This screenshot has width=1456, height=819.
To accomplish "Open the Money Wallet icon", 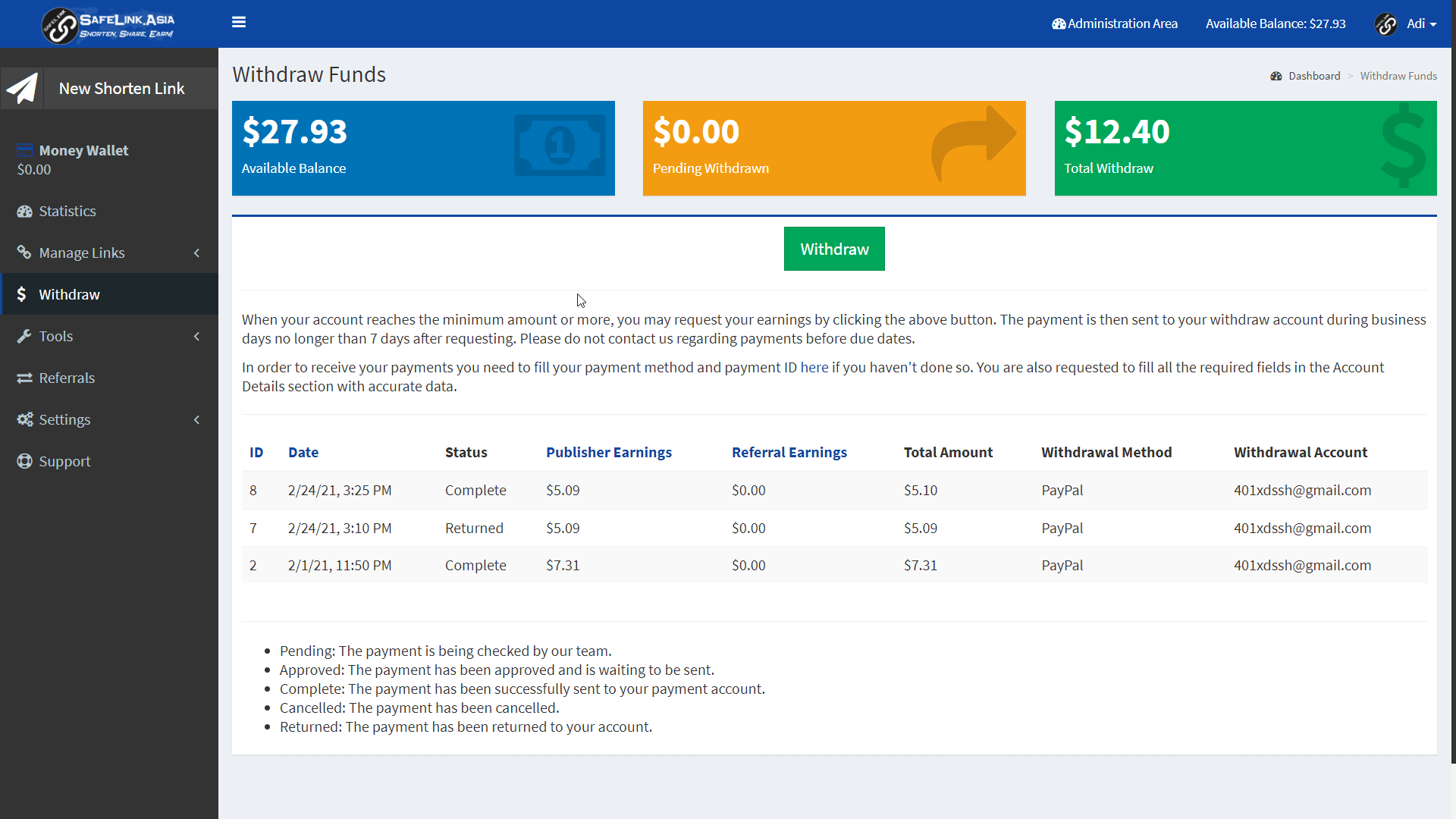I will pos(25,149).
